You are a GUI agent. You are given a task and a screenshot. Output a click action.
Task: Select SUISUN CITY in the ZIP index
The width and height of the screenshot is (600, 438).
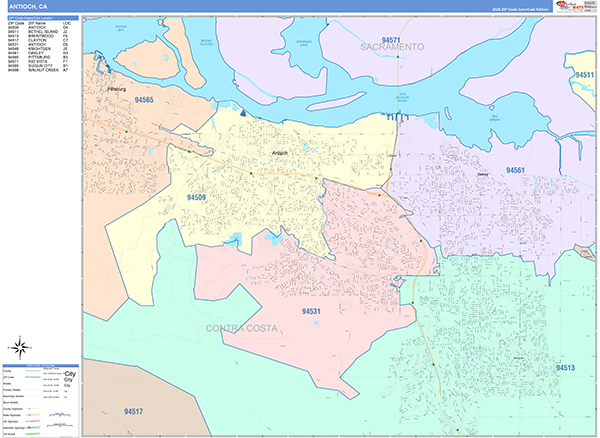(x=40, y=66)
